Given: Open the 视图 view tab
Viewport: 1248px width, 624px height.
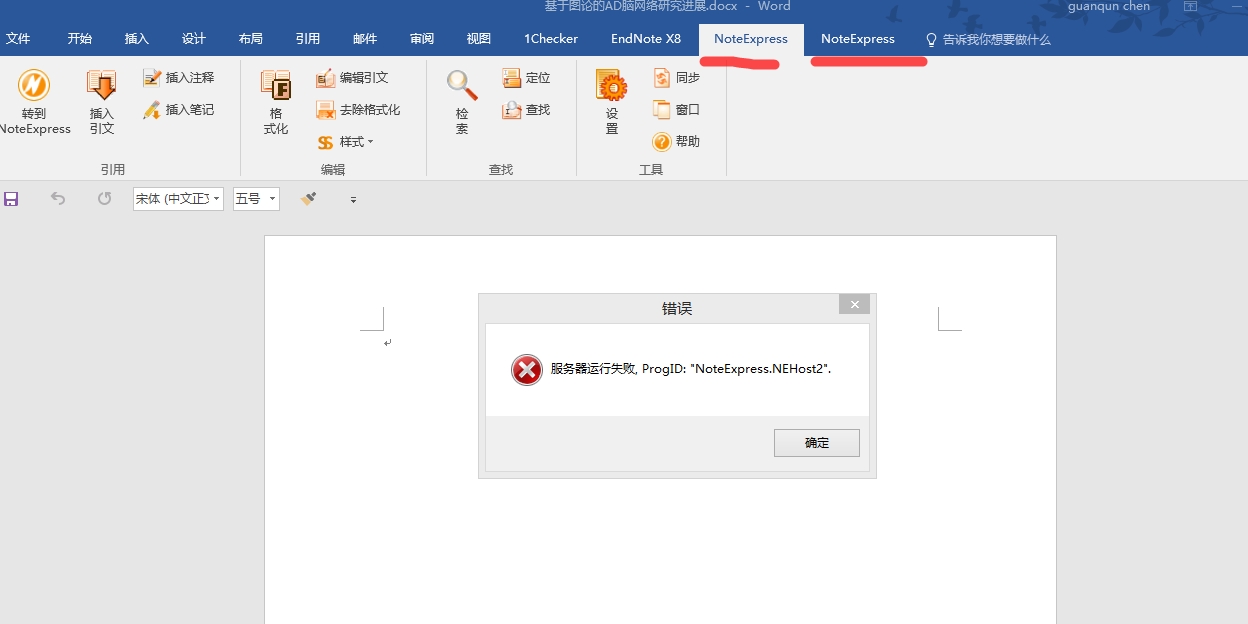Looking at the screenshot, I should tap(479, 39).
